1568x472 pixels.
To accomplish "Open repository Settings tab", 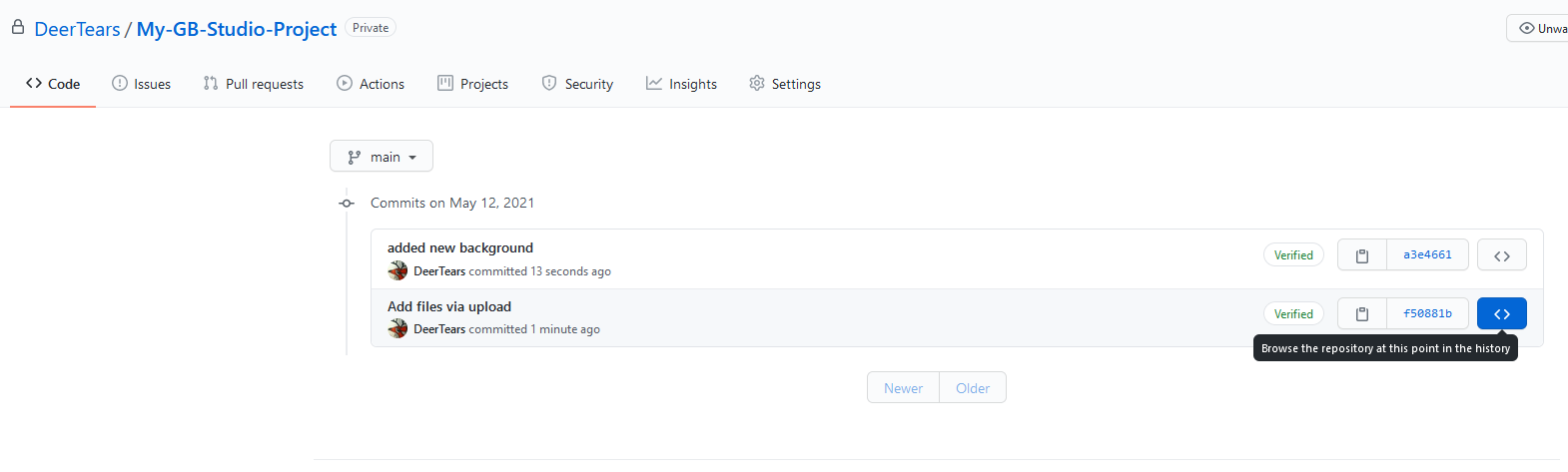I will tap(785, 84).
